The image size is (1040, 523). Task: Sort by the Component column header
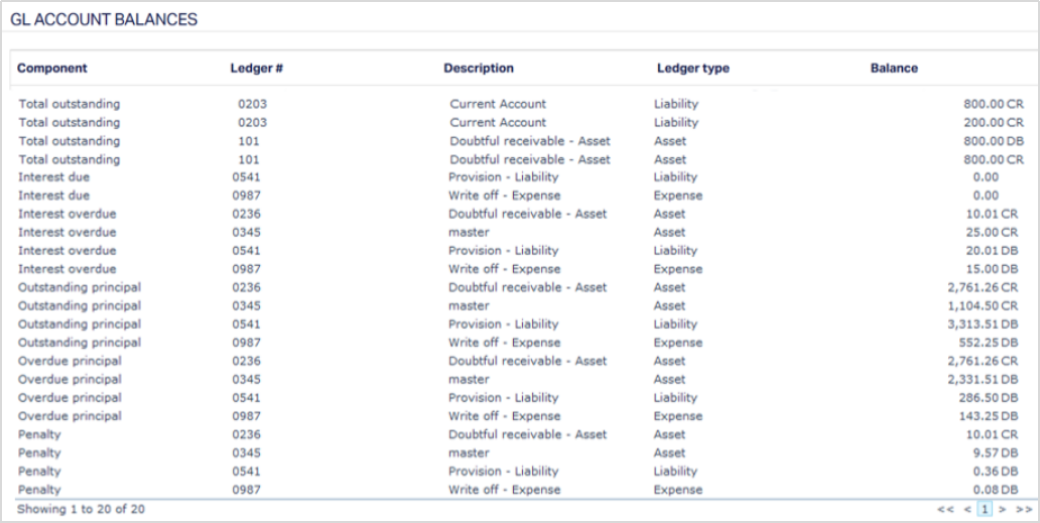[x=52, y=69]
